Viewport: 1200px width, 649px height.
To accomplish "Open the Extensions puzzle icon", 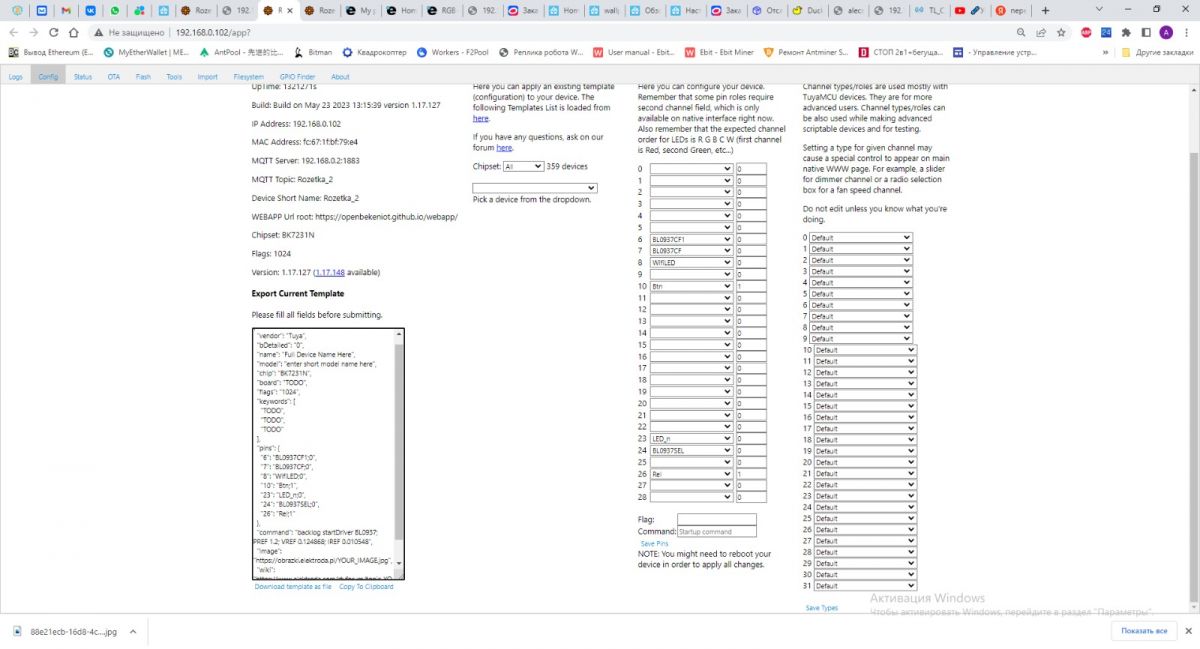I will click(x=1126, y=32).
